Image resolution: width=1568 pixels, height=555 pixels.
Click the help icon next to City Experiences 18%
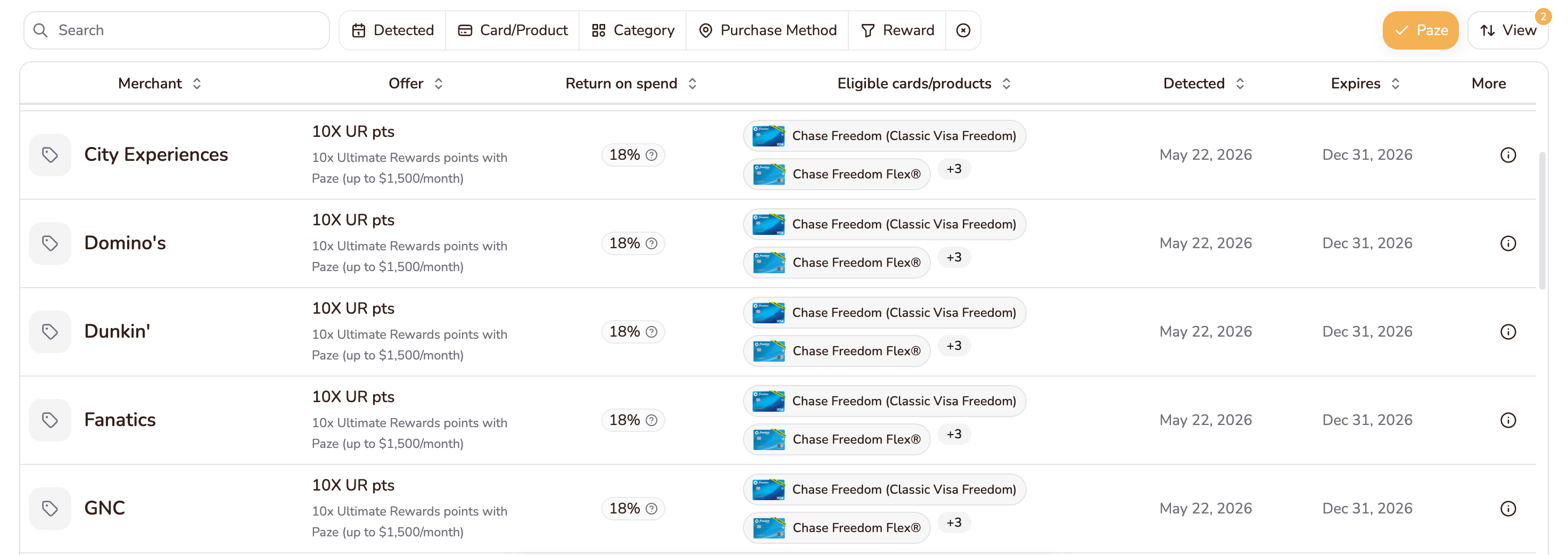pos(651,155)
